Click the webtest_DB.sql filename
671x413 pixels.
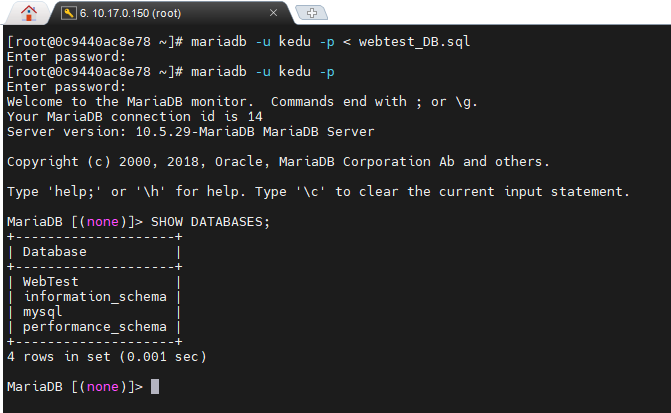point(398,42)
